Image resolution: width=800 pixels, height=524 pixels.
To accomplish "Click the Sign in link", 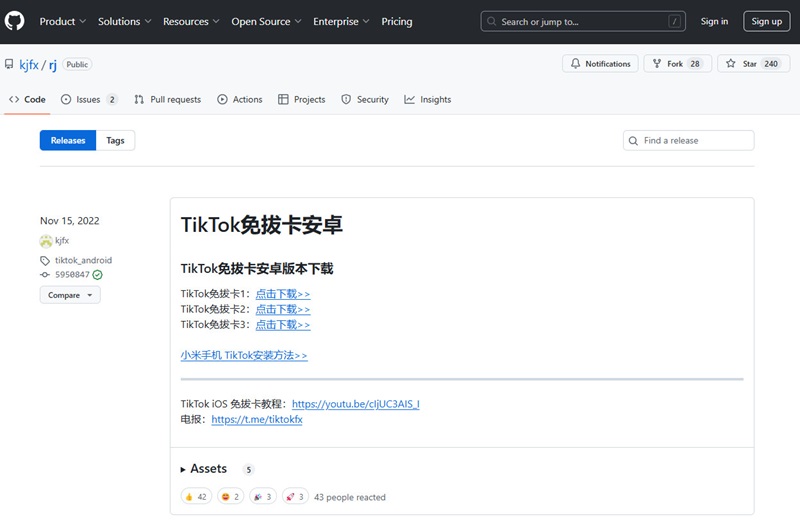I will [714, 21].
